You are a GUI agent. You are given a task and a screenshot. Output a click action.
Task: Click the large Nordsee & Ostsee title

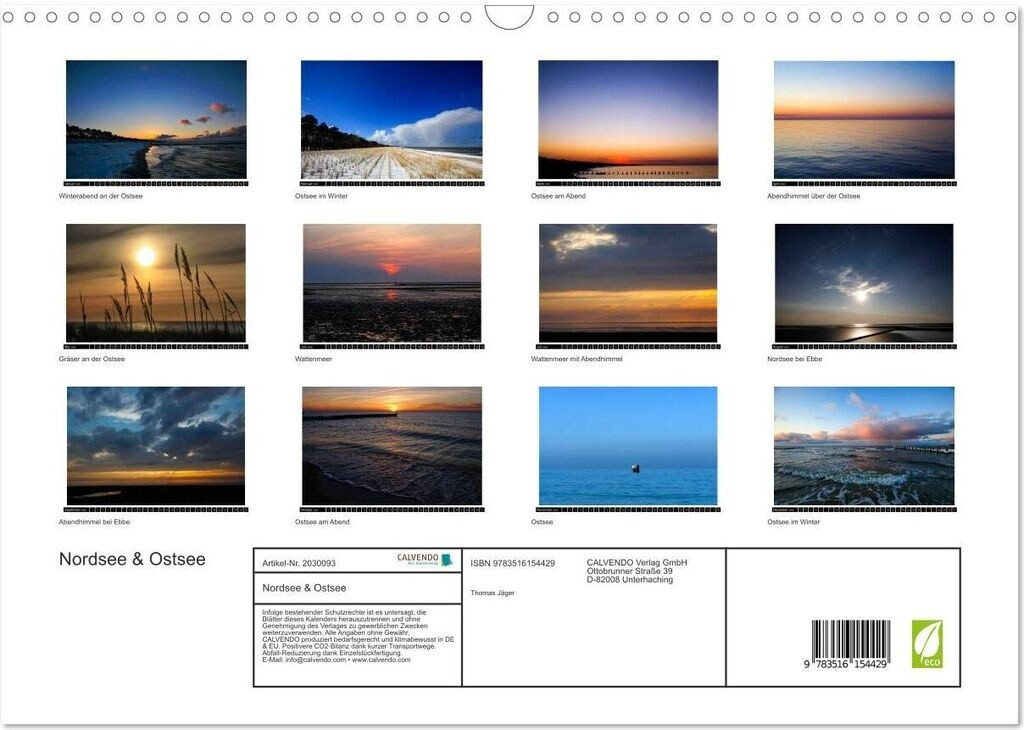coord(132,559)
